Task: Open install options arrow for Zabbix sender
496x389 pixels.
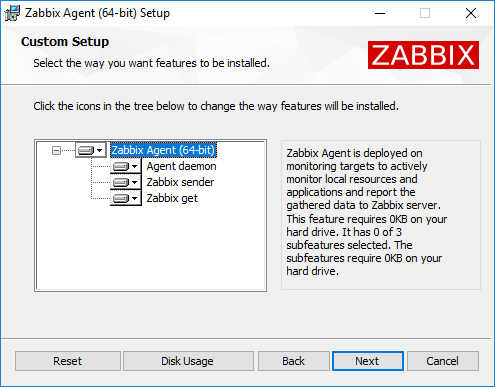Action: click(x=134, y=182)
